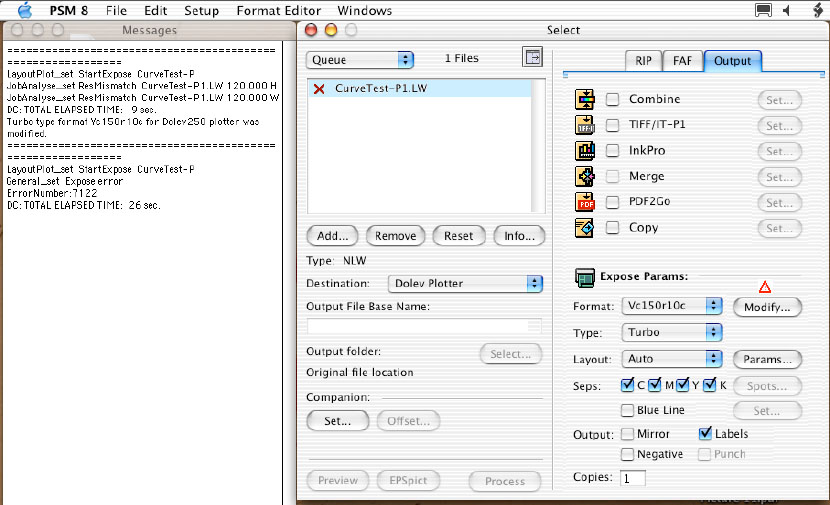Enable the Combine checkbox
Image resolution: width=830 pixels, height=505 pixels.
(612, 99)
